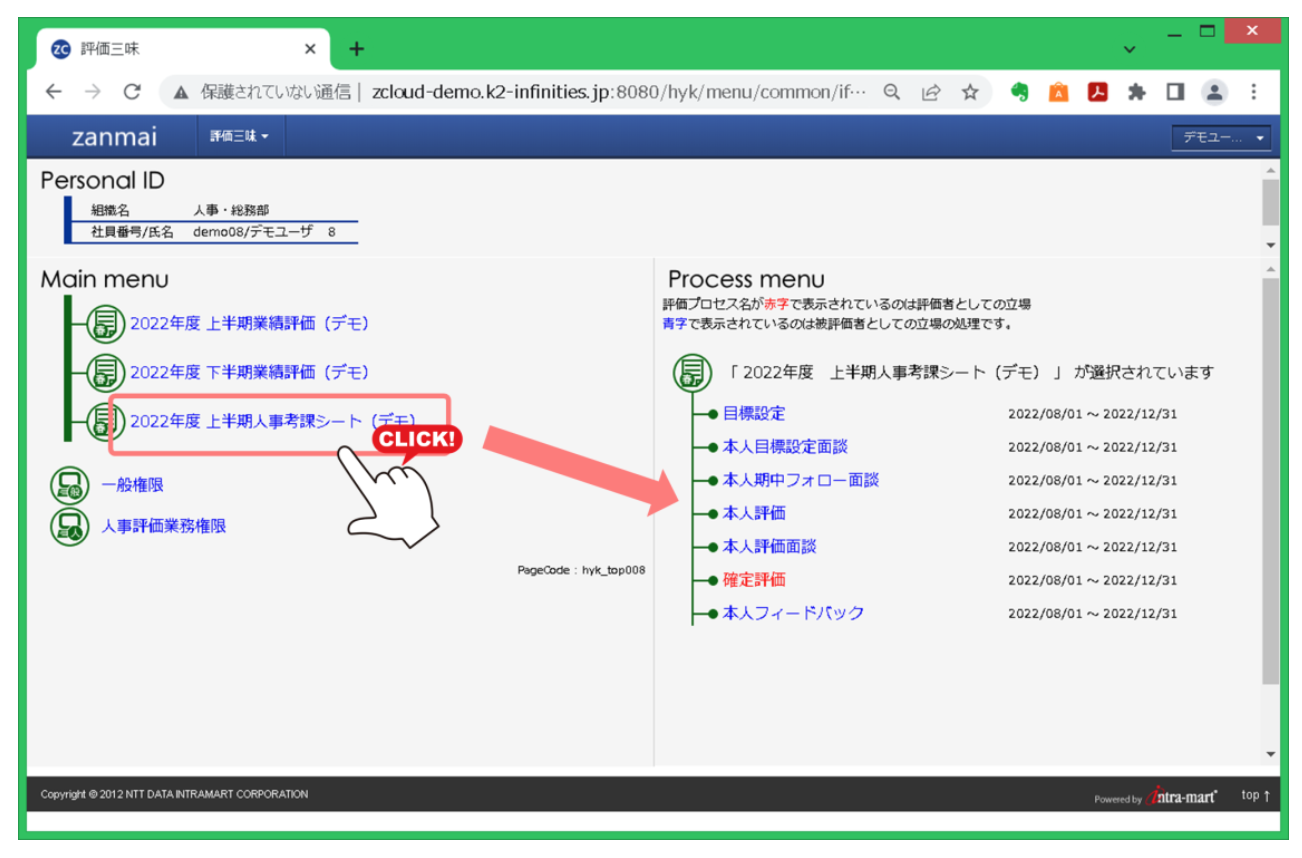Open the Chrome extensions puzzle icon

pos(1136,92)
